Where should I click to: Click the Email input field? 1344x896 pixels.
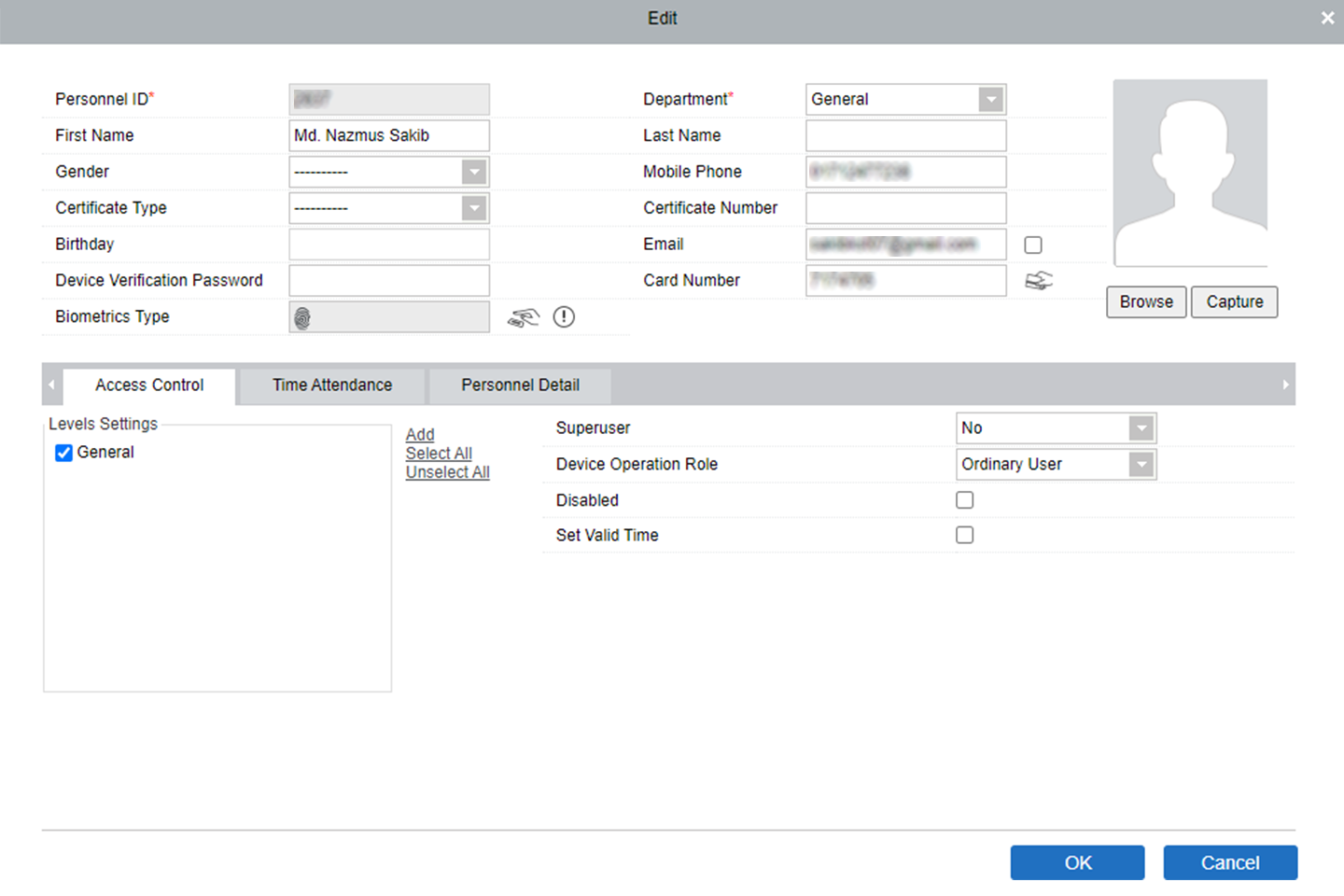coord(906,245)
